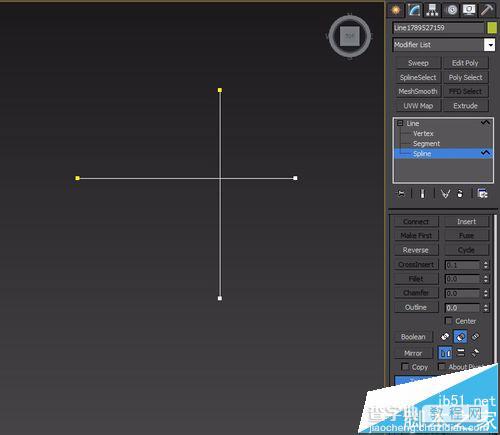Select Vertex sub-object level
This screenshot has height=435, width=500.
(423, 134)
